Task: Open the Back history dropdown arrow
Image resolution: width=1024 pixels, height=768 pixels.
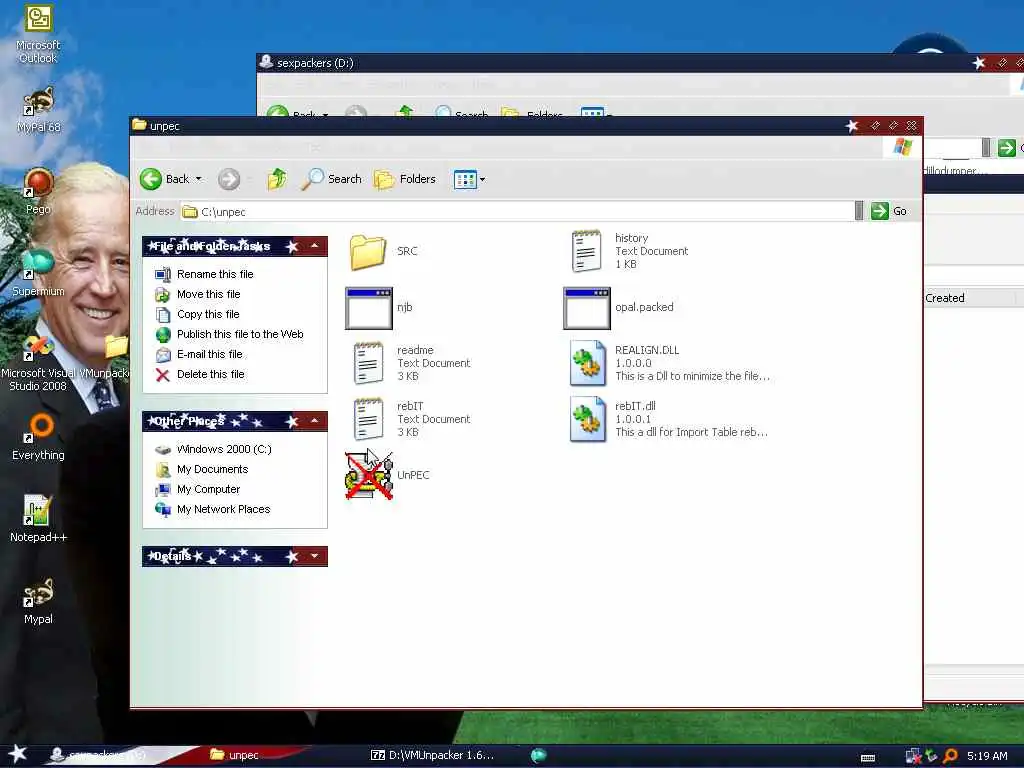Action: point(199,179)
